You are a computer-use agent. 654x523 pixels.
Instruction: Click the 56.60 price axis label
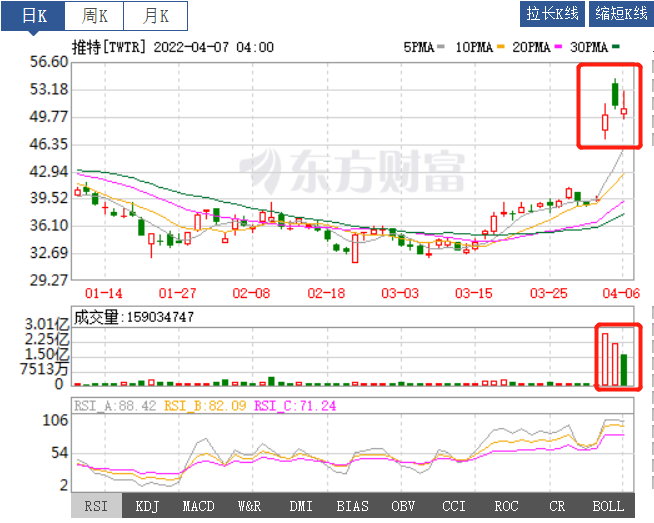click(49, 62)
